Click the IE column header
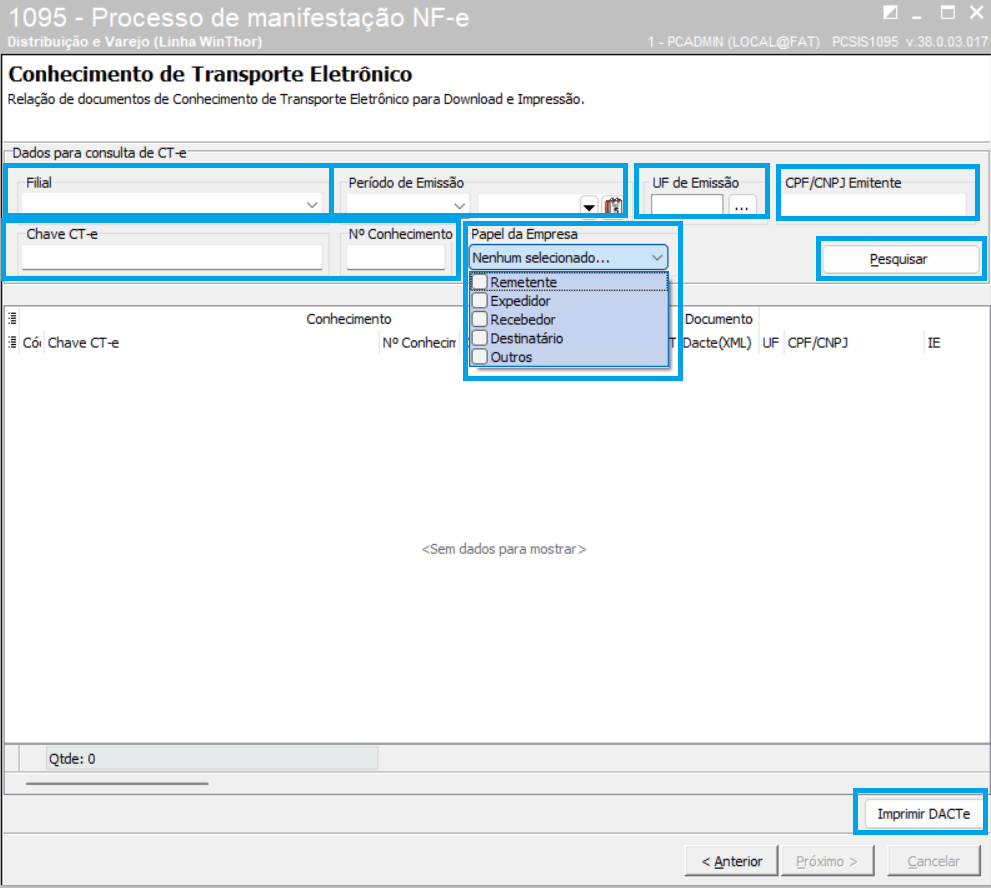 coord(954,343)
